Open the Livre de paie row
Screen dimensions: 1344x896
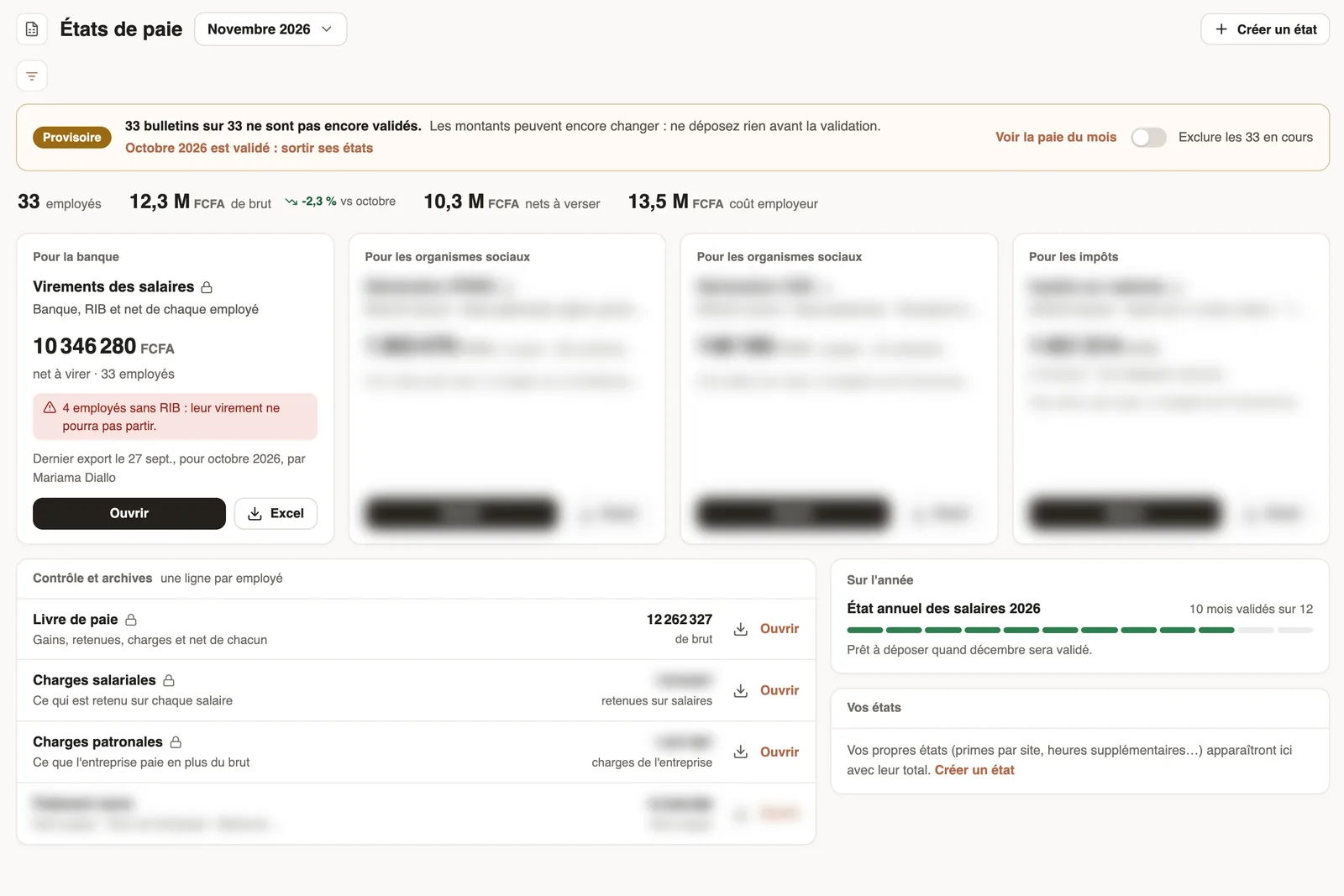pyautogui.click(x=780, y=629)
